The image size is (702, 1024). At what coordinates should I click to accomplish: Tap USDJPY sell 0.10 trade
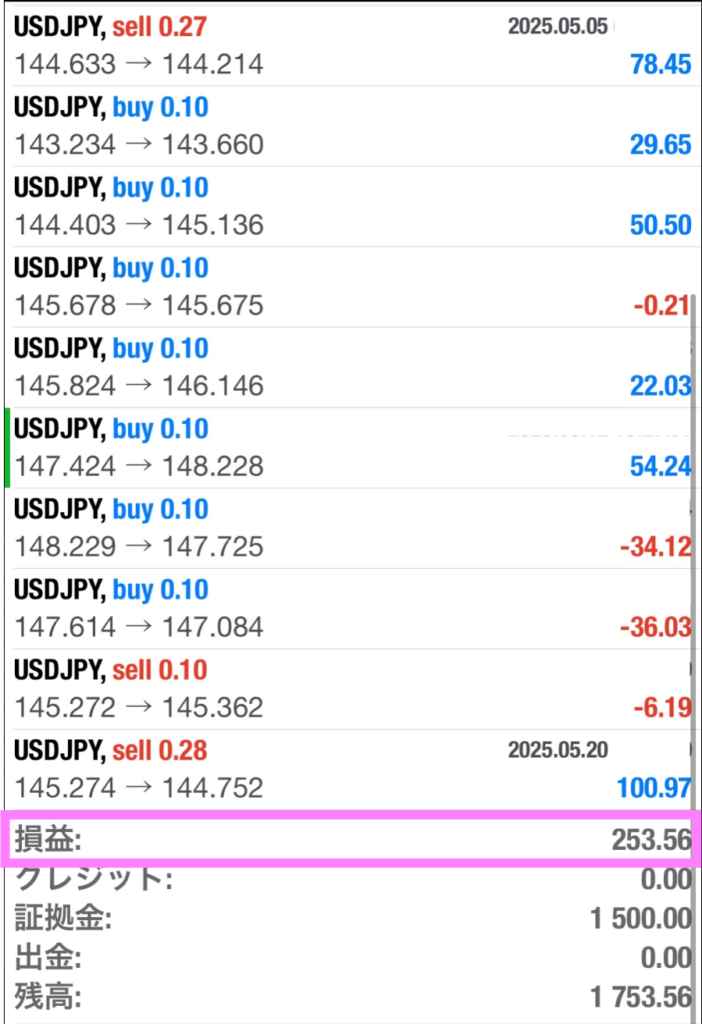point(351,688)
